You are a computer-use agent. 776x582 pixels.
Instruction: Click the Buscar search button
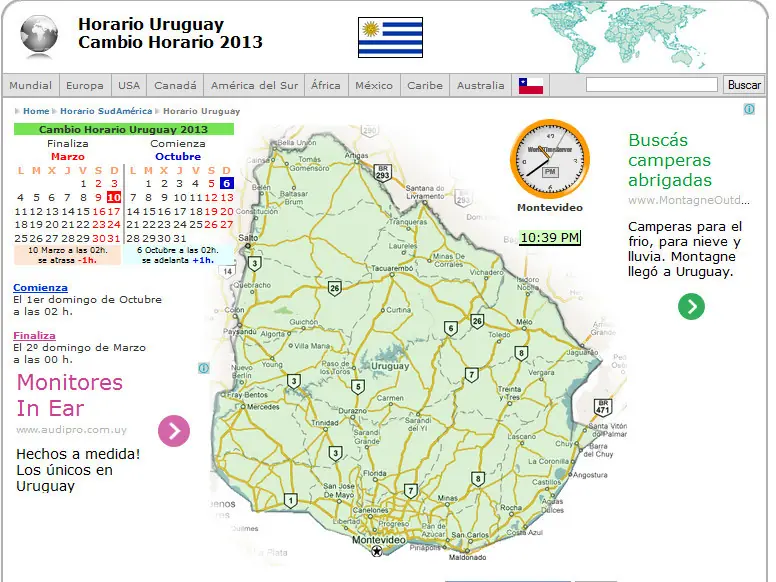coord(743,85)
